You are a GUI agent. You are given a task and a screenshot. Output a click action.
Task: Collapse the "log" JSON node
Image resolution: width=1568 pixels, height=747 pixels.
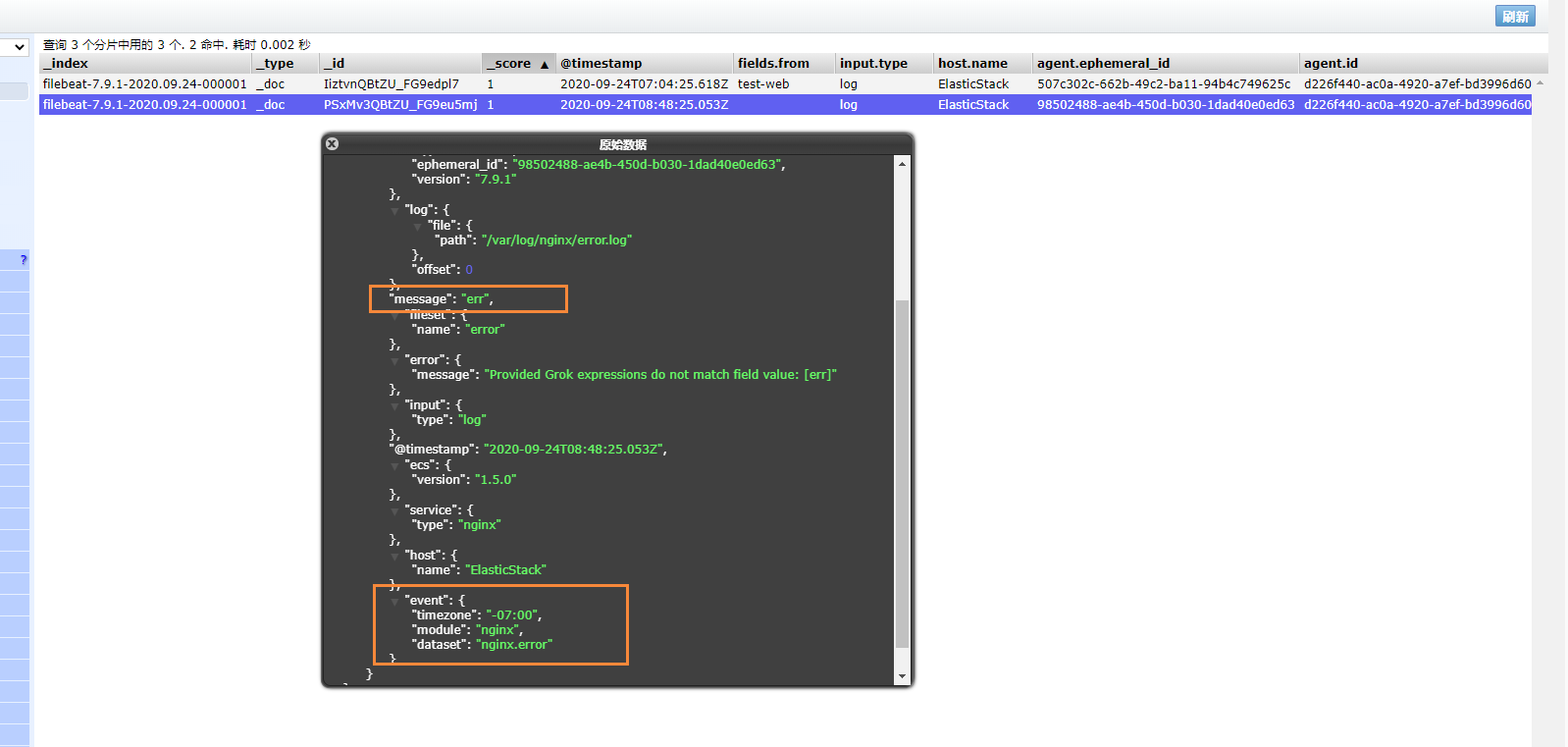pos(395,211)
